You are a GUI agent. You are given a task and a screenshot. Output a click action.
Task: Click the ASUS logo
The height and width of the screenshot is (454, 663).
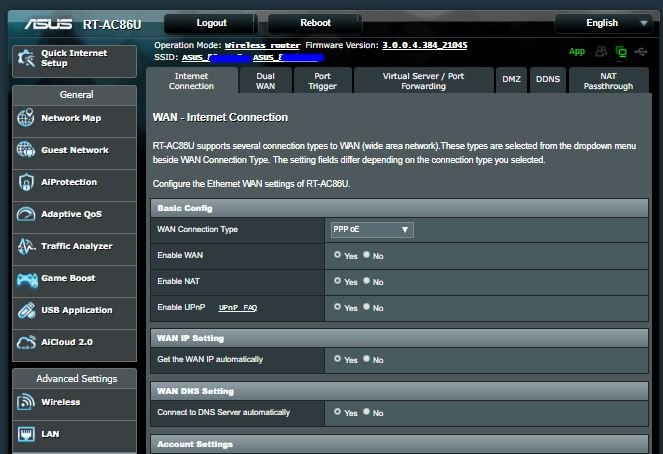pyautogui.click(x=48, y=24)
